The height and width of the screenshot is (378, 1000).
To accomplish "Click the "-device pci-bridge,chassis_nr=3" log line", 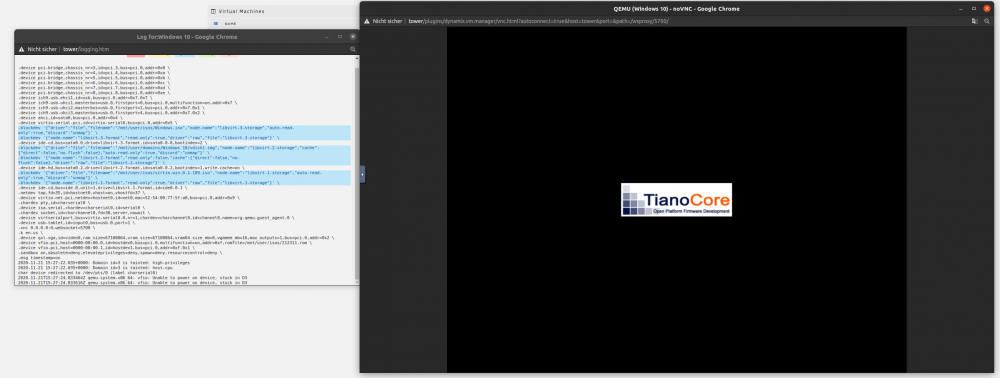I will coord(94,68).
